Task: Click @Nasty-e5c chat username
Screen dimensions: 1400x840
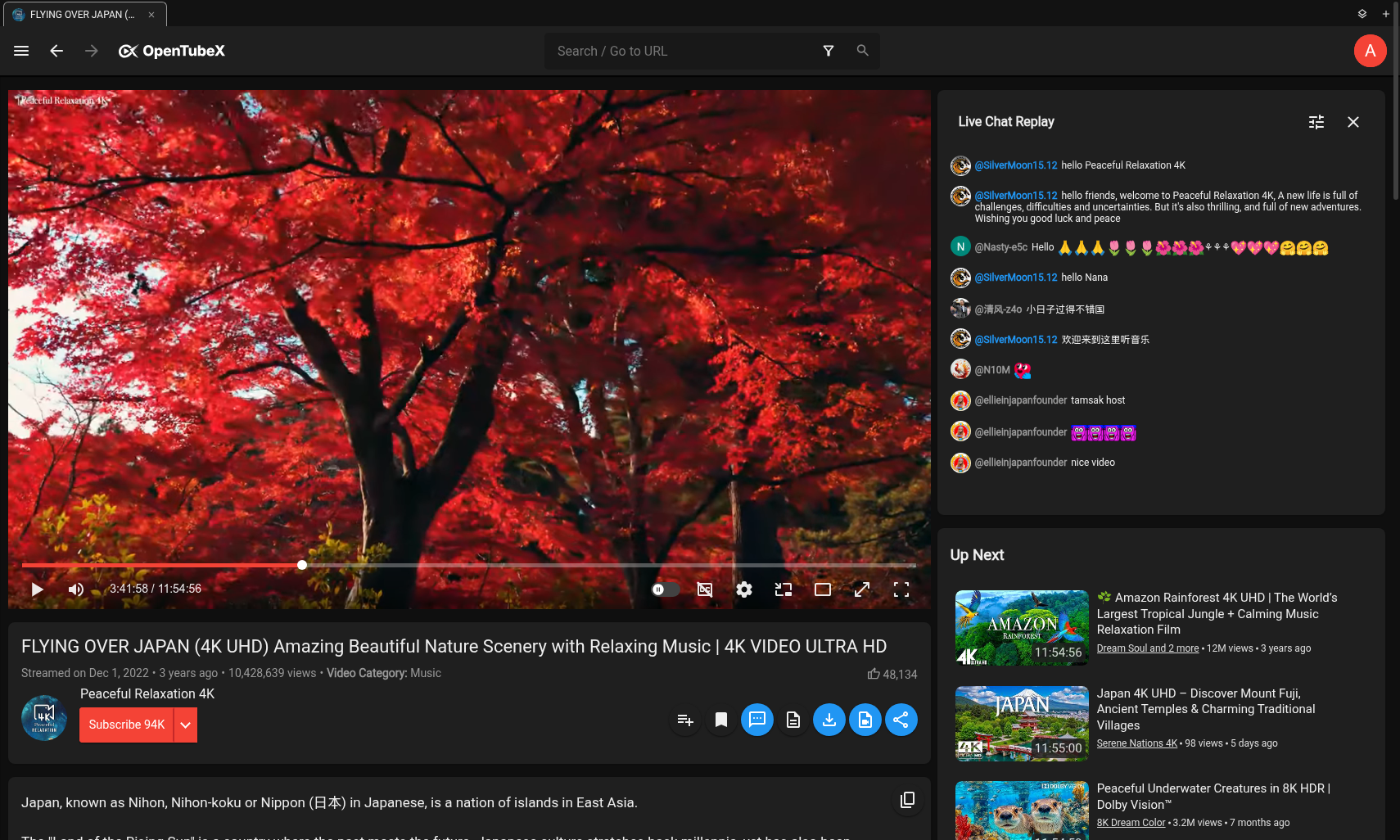Action: 1001,247
